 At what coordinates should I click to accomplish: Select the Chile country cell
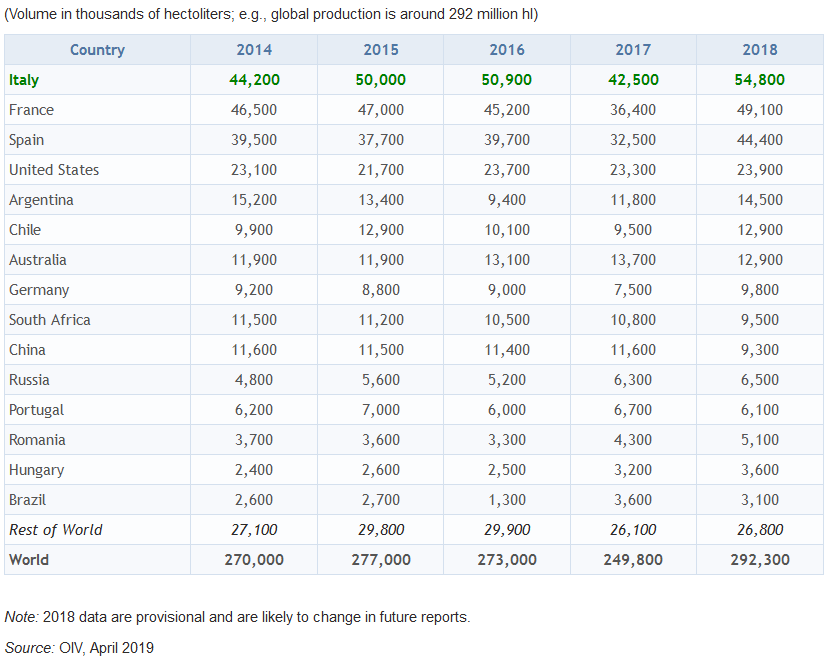pyautogui.click(x=25, y=230)
